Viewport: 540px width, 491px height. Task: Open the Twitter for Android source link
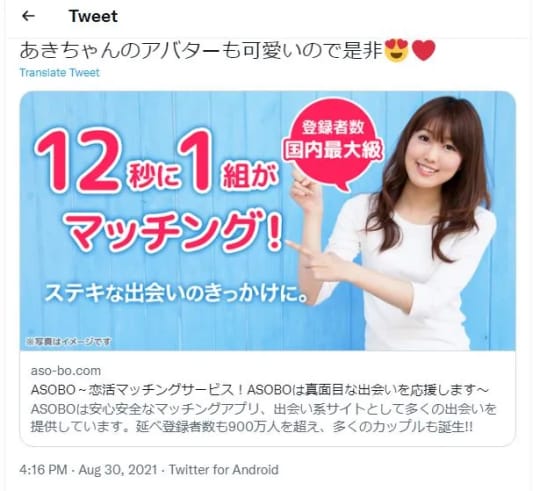pyautogui.click(x=224, y=470)
